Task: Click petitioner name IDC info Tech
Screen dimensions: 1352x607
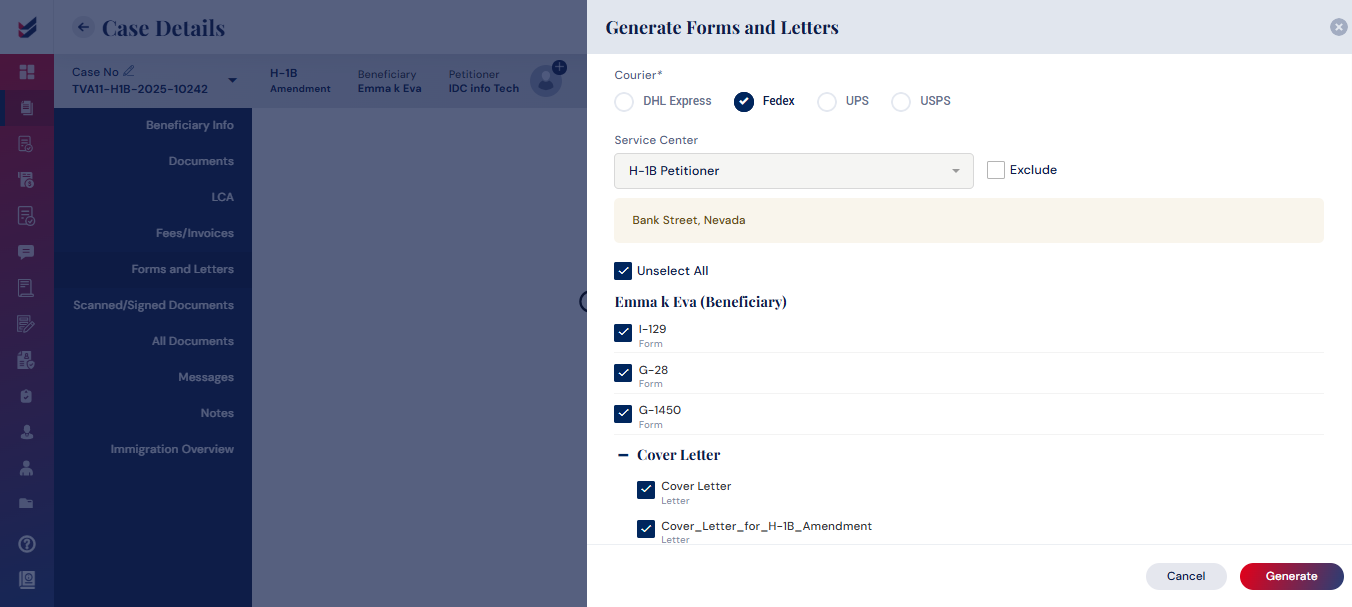Action: (484, 89)
